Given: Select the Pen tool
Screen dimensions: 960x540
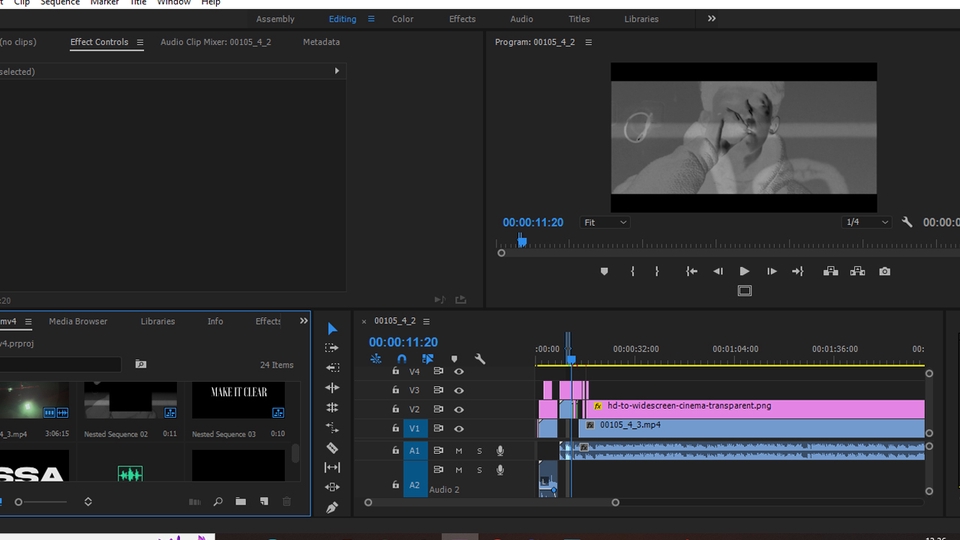Looking at the screenshot, I should (x=332, y=508).
